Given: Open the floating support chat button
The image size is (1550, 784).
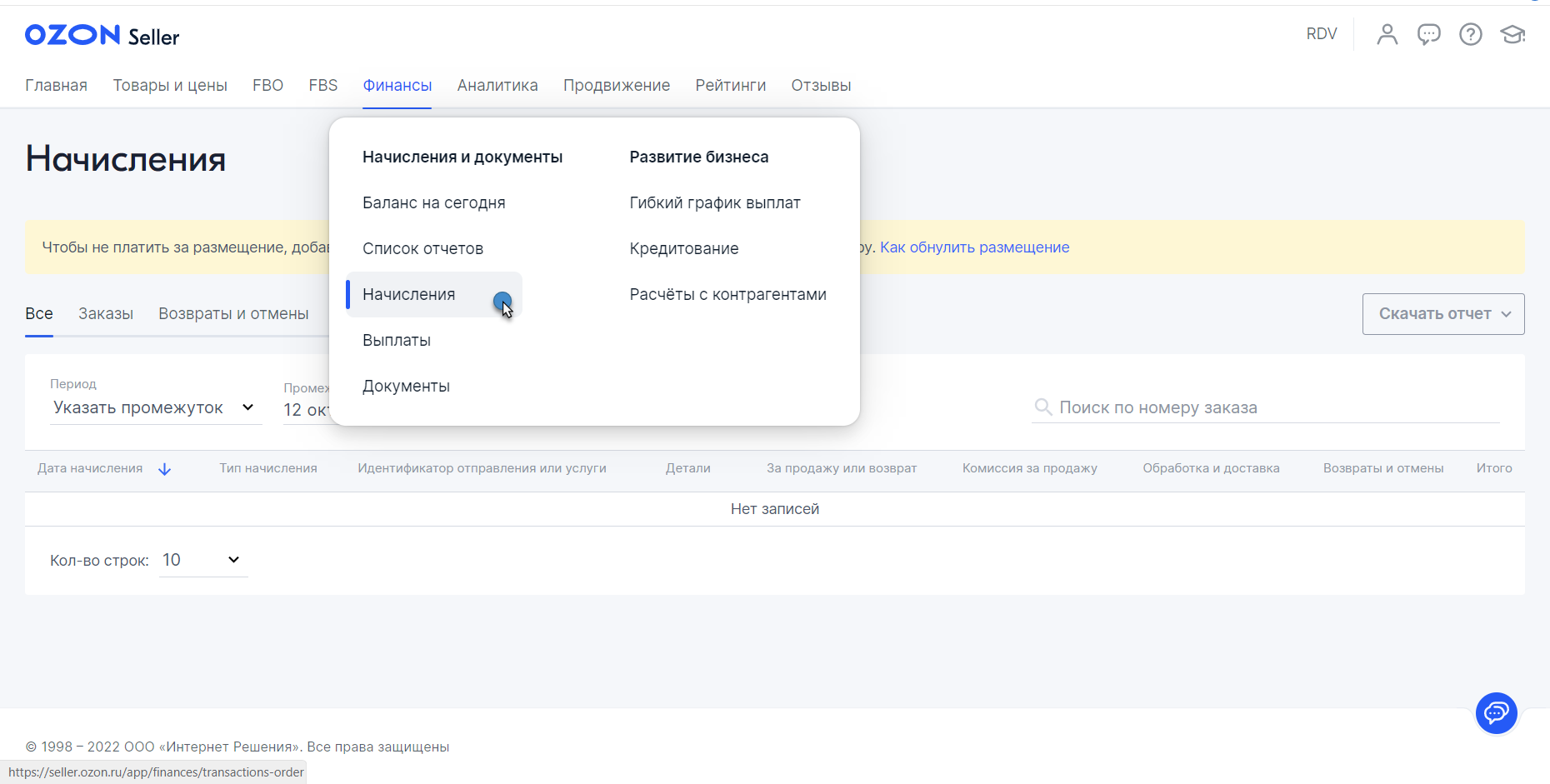Looking at the screenshot, I should [1496, 713].
